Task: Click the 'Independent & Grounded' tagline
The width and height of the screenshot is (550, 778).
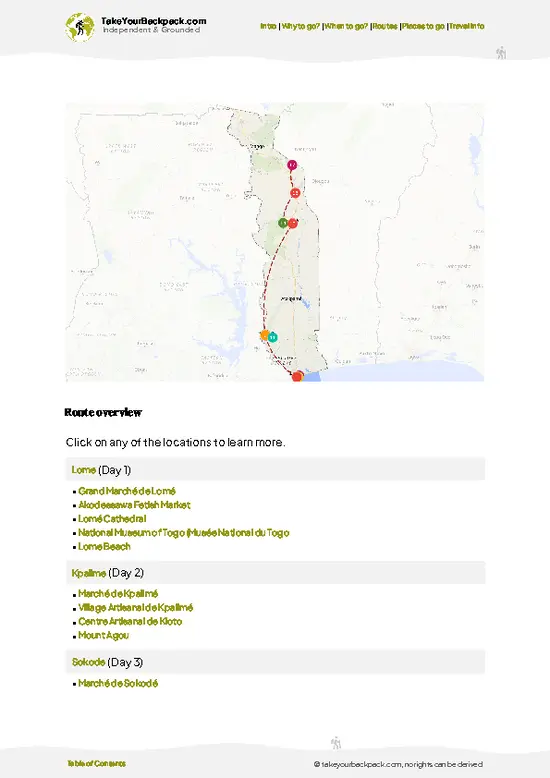Action: pos(151,30)
